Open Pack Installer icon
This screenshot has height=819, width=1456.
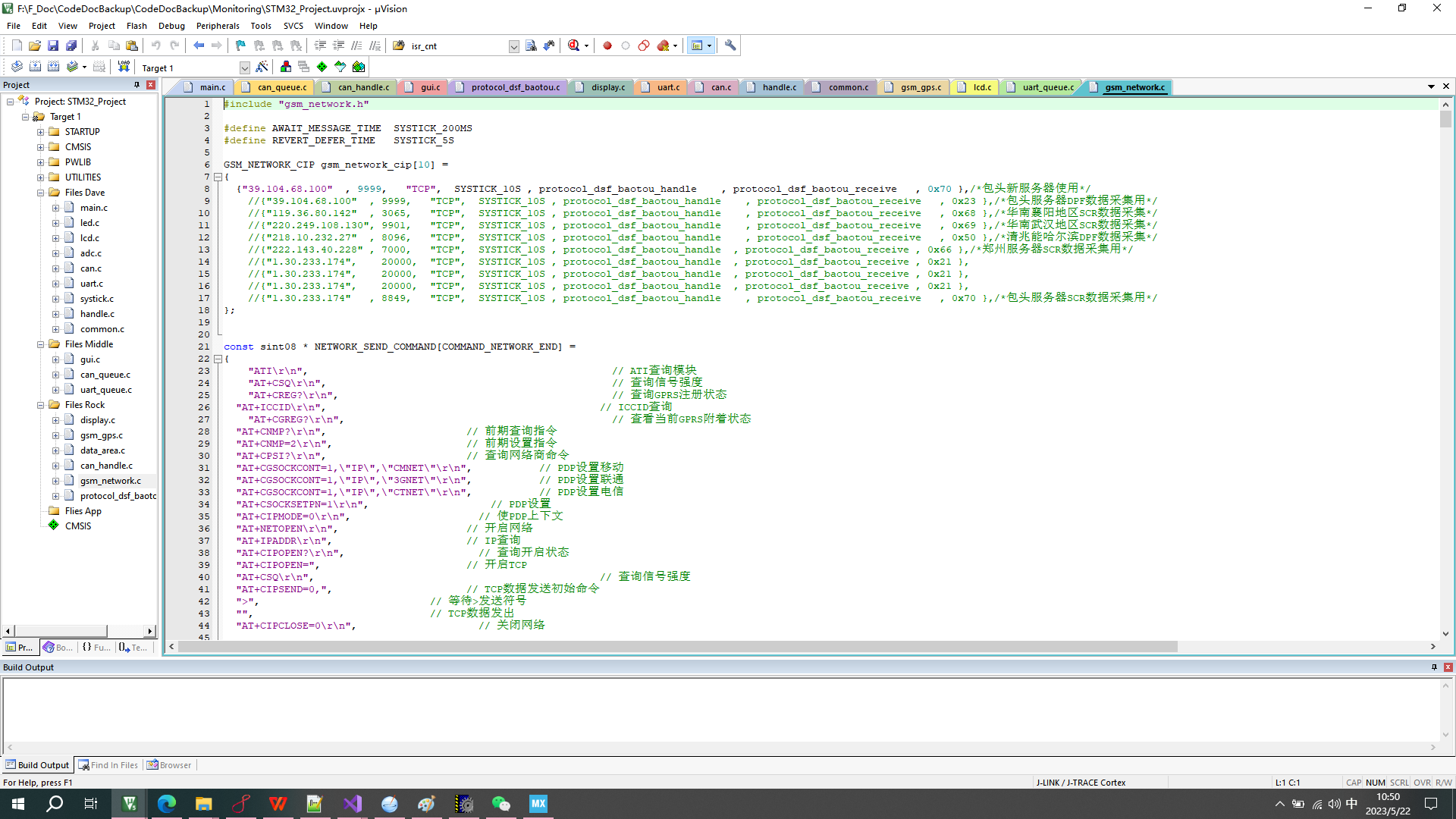tap(359, 67)
